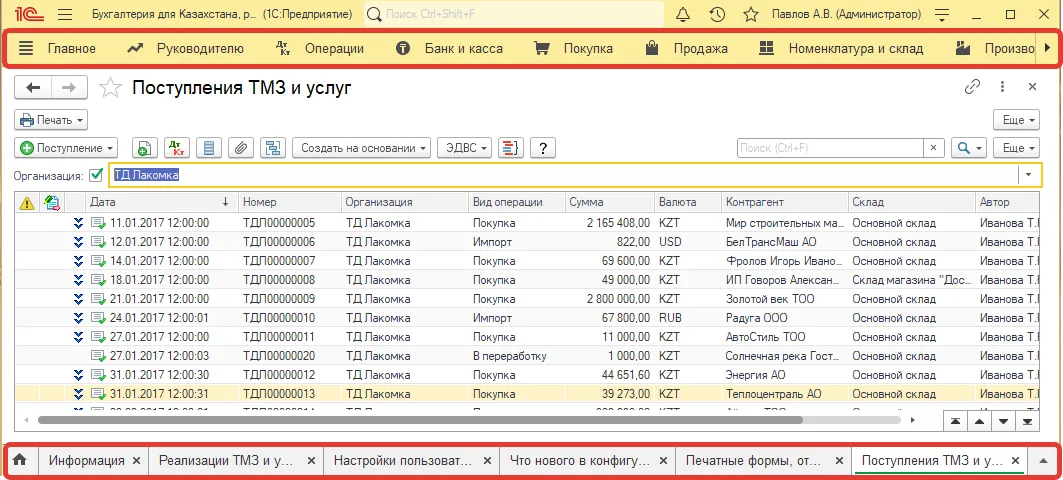The image size is (1063, 480).
Task: Expand open windows list arrow
Action: pyautogui.click(x=1043, y=460)
